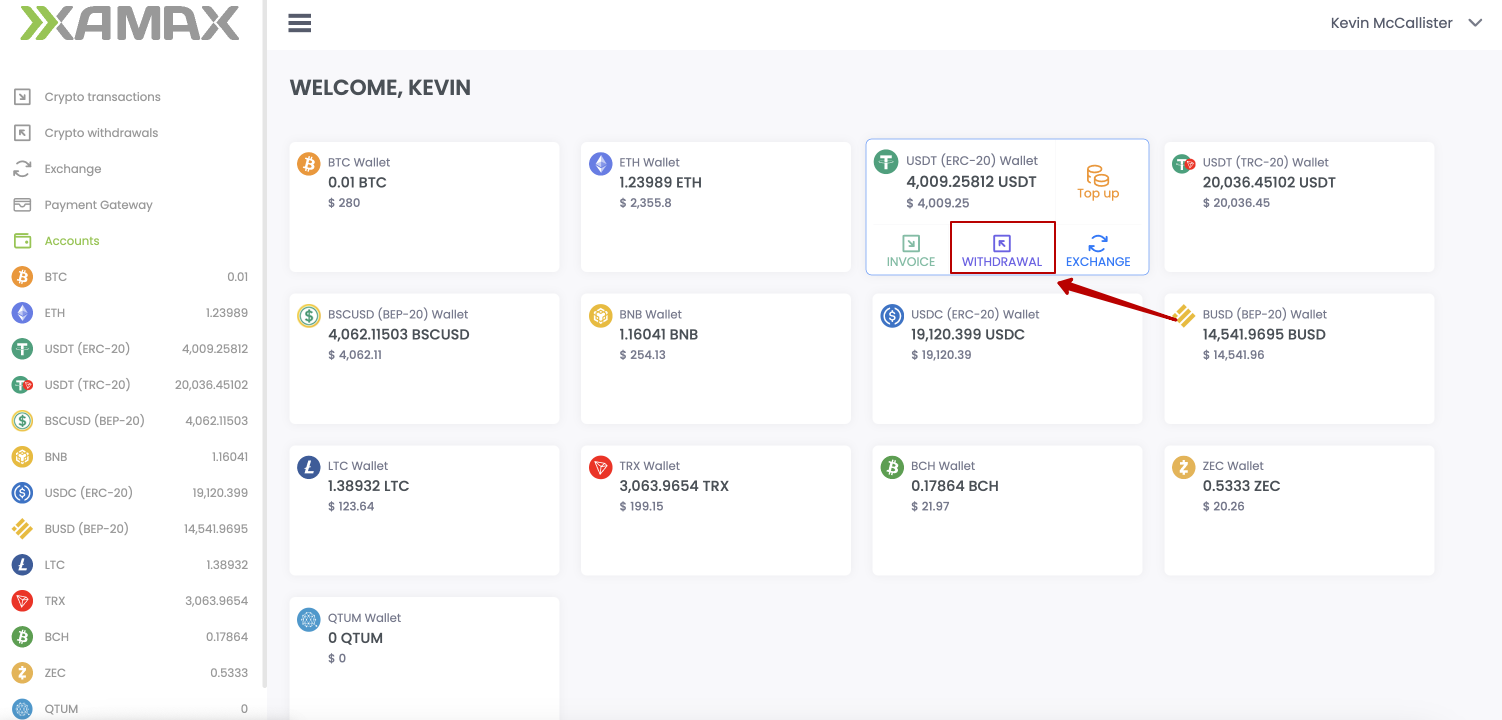Screen dimensions: 1502x720
Task: Go to the Exchange menu item
Action: [x=73, y=169]
